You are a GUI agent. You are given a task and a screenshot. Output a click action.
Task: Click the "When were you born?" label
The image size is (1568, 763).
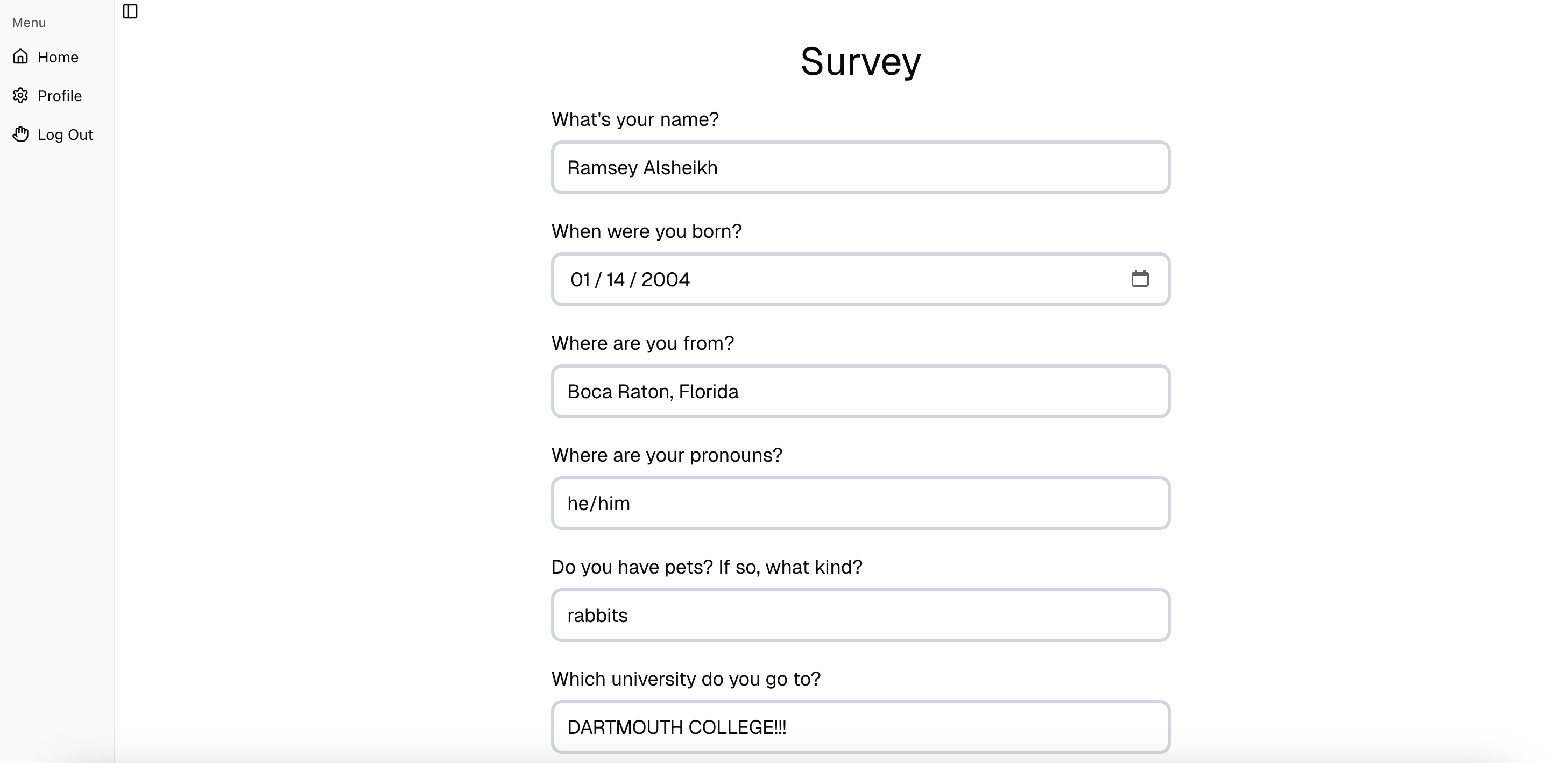click(646, 231)
